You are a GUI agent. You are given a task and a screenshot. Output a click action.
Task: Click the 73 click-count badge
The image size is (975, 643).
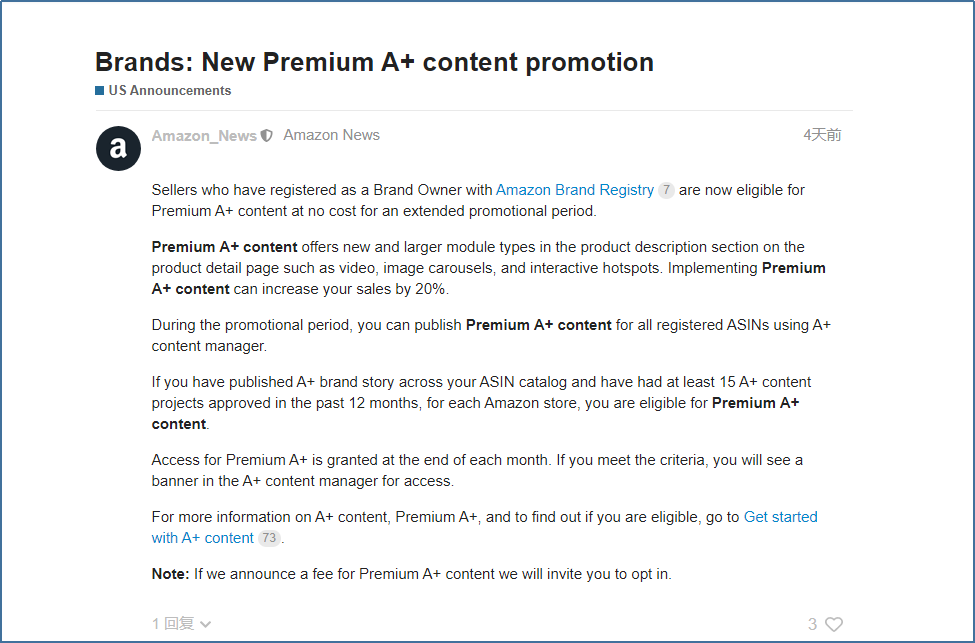(x=269, y=538)
